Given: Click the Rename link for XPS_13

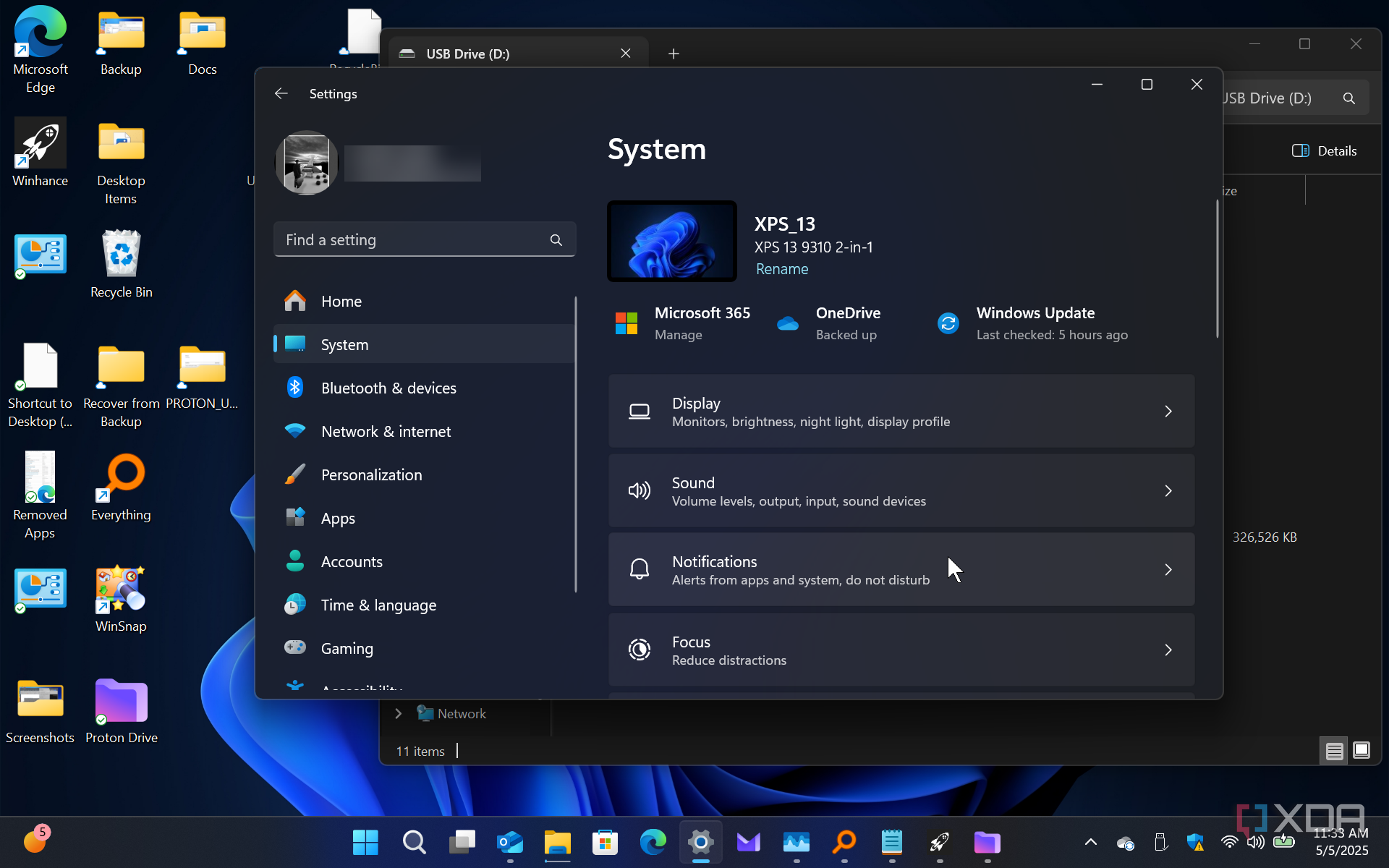Looking at the screenshot, I should 782,269.
